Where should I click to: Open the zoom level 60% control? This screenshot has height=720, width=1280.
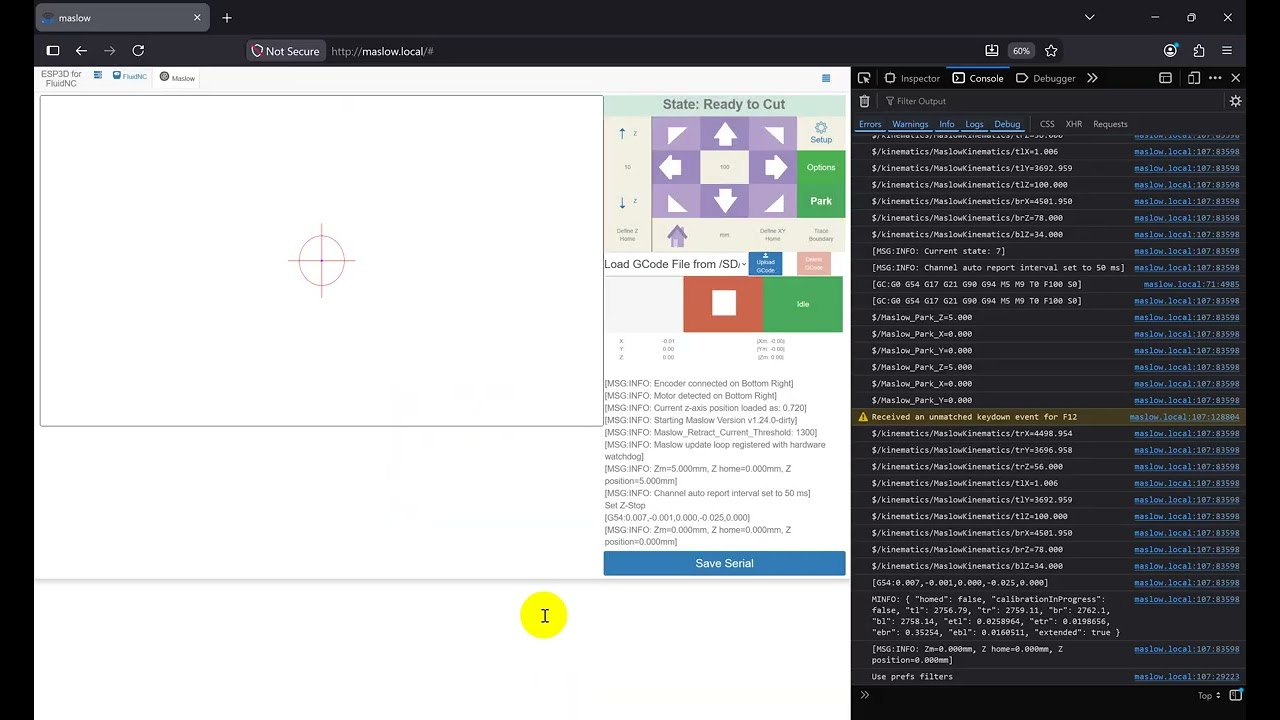tap(1021, 51)
